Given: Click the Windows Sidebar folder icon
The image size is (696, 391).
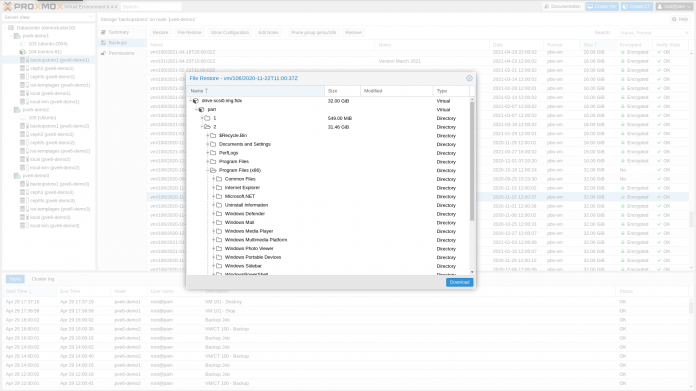Looking at the screenshot, I should (219, 266).
